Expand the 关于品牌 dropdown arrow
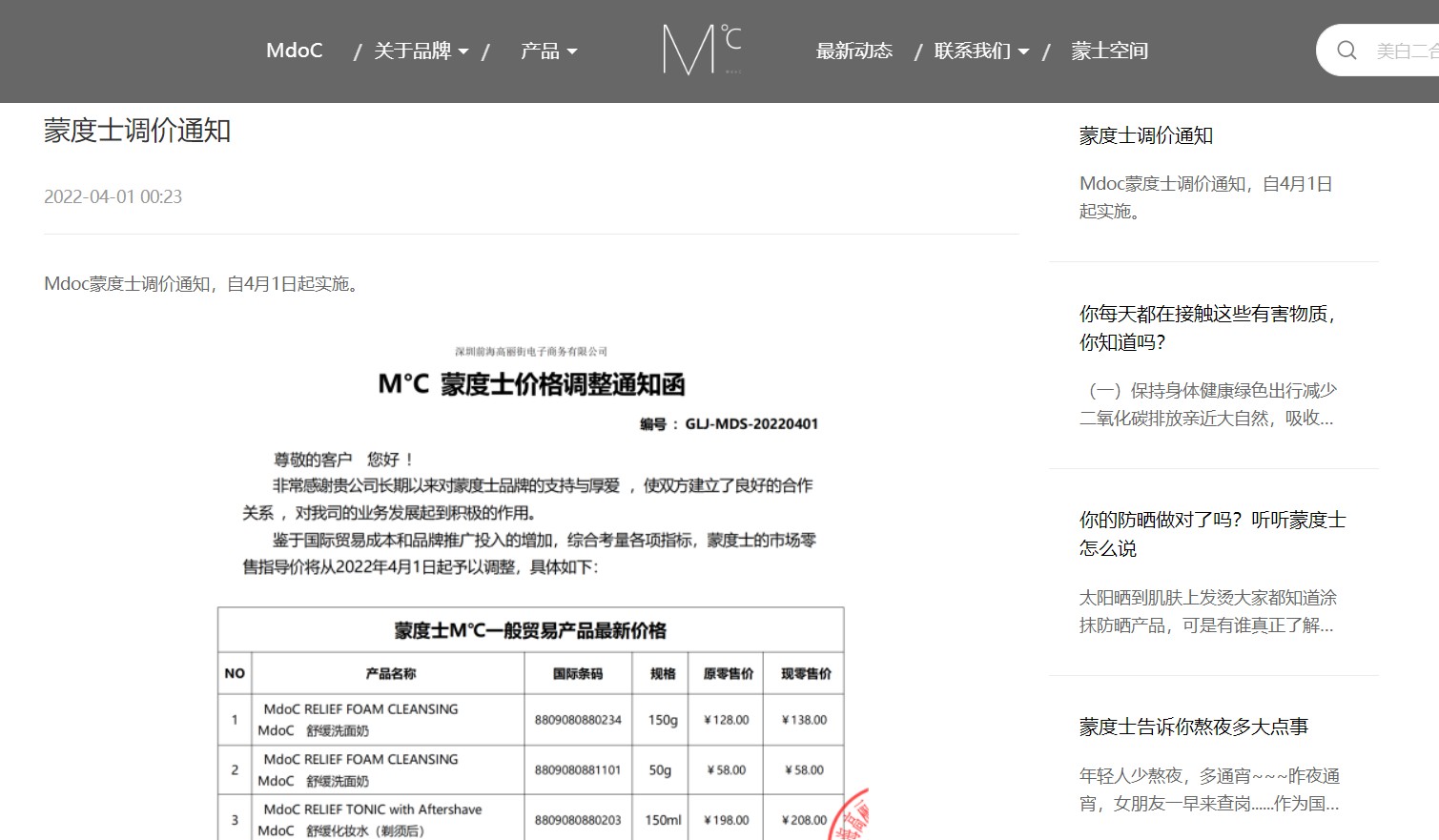 pyautogui.click(x=463, y=51)
